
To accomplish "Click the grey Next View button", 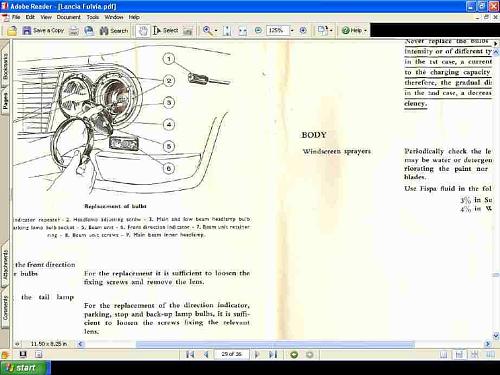I will coord(310,354).
